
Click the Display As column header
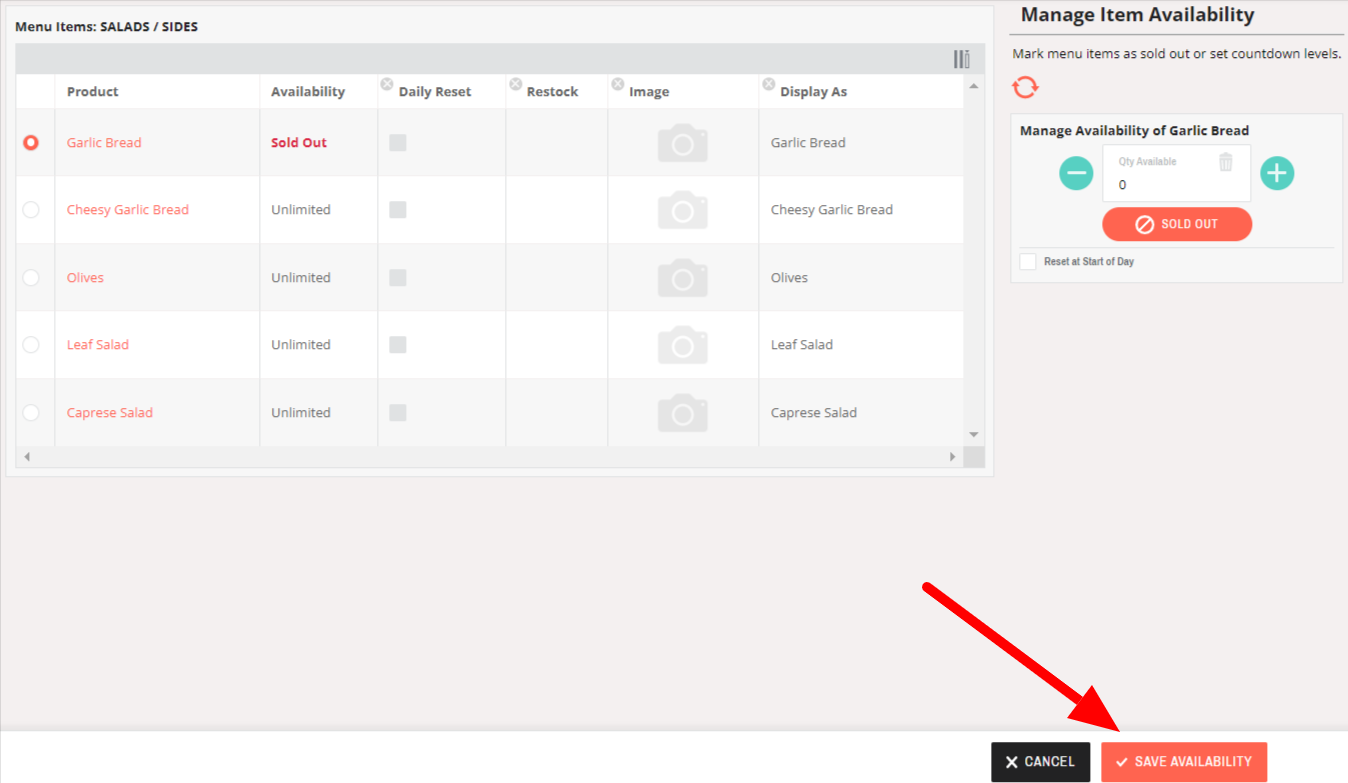(x=861, y=91)
